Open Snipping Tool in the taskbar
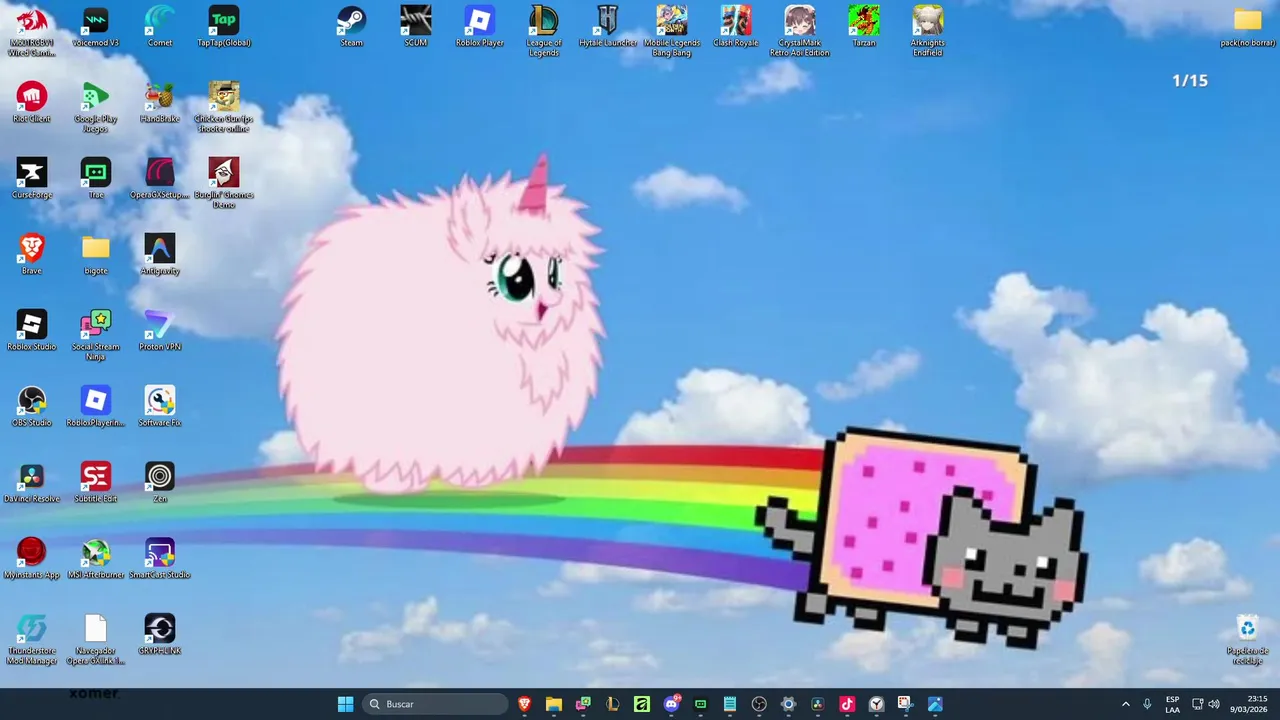This screenshot has width=1280, height=720. coord(906,704)
